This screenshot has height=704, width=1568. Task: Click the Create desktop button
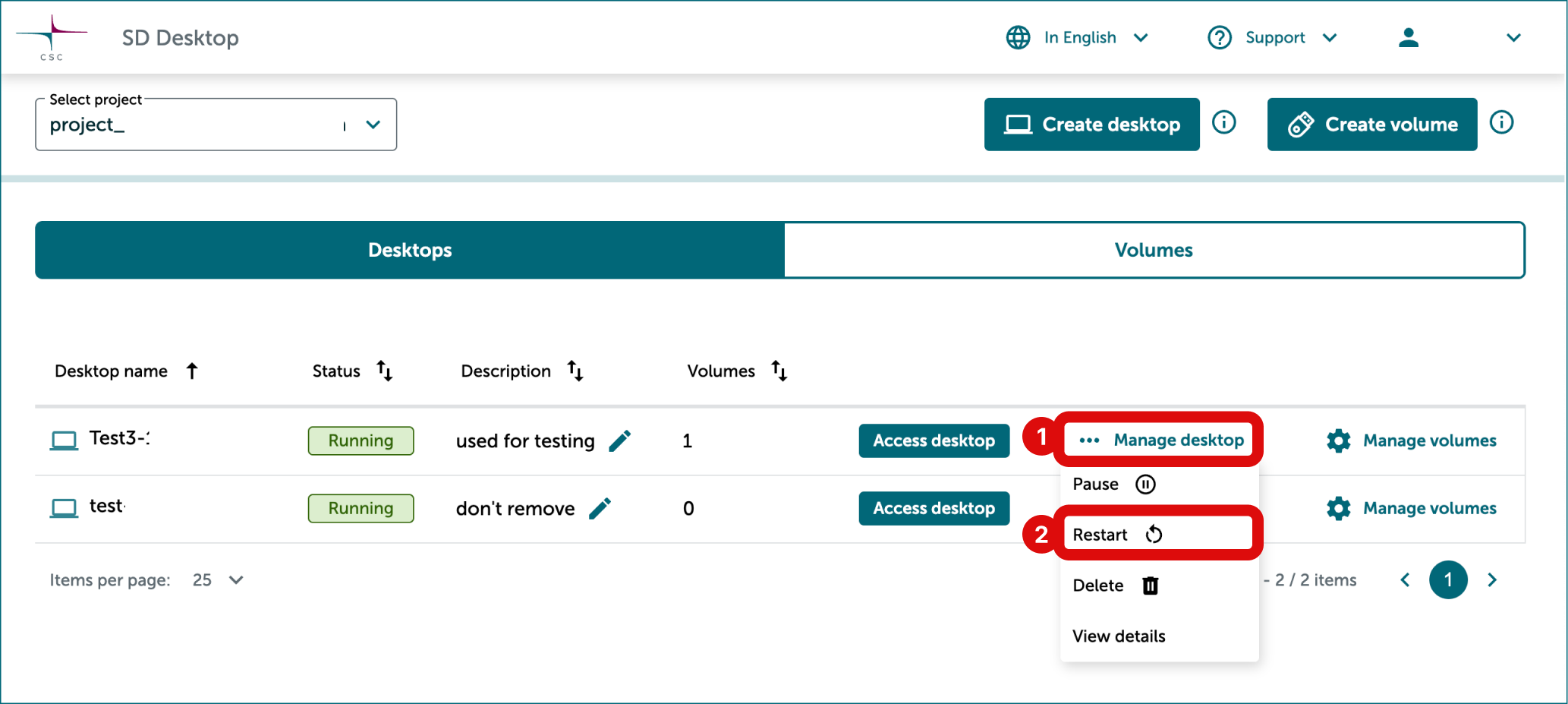(1091, 125)
